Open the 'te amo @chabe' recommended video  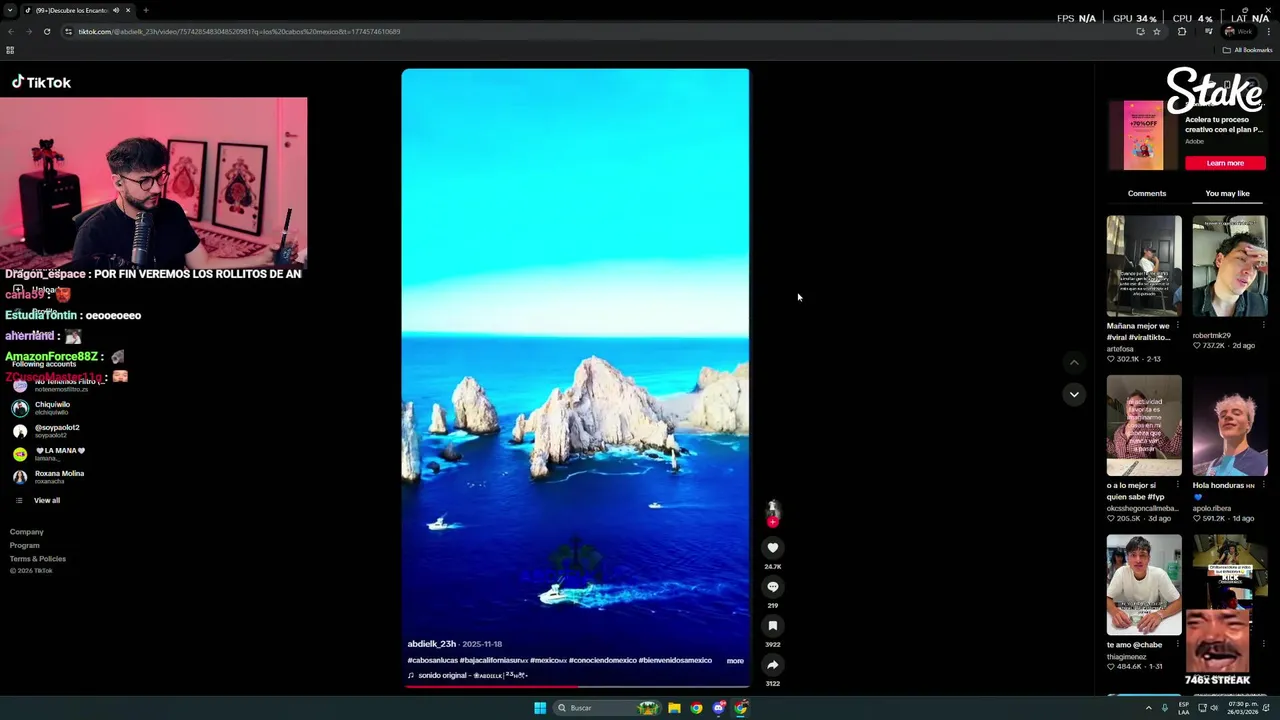[x=1144, y=585]
